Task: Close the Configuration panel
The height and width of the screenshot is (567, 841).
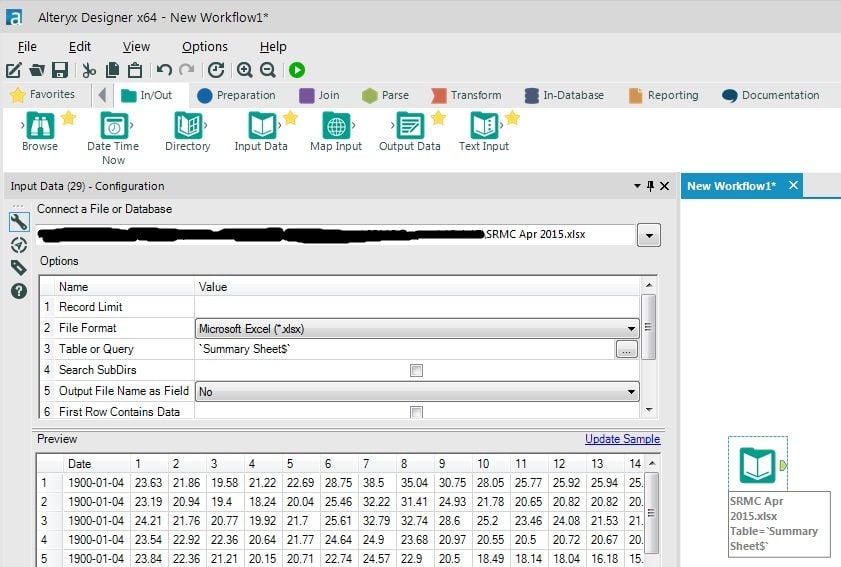Action: 665,186
